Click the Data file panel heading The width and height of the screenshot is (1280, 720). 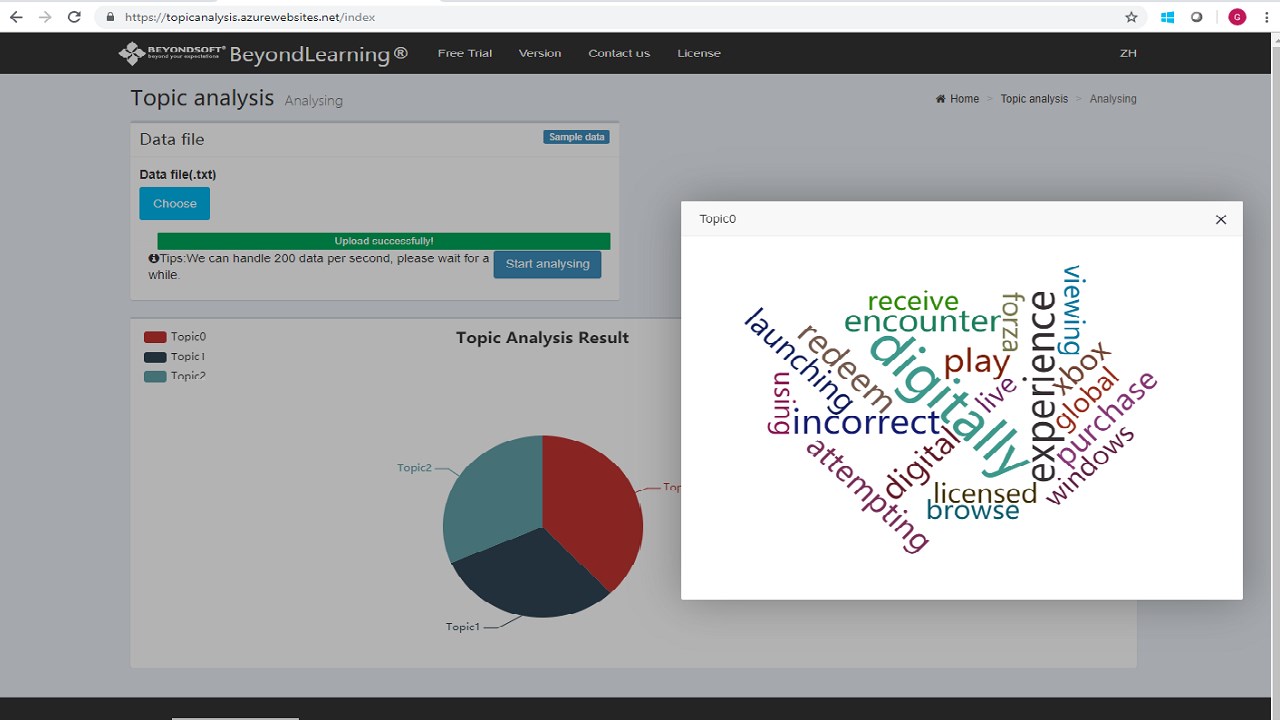click(x=172, y=139)
